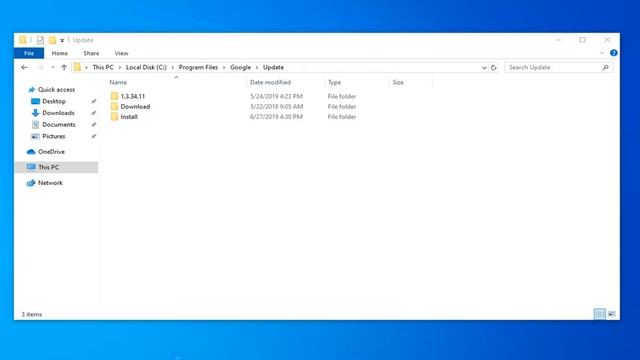Click New folder icon in title bar
This screenshot has width=640, height=360.
[52, 40]
